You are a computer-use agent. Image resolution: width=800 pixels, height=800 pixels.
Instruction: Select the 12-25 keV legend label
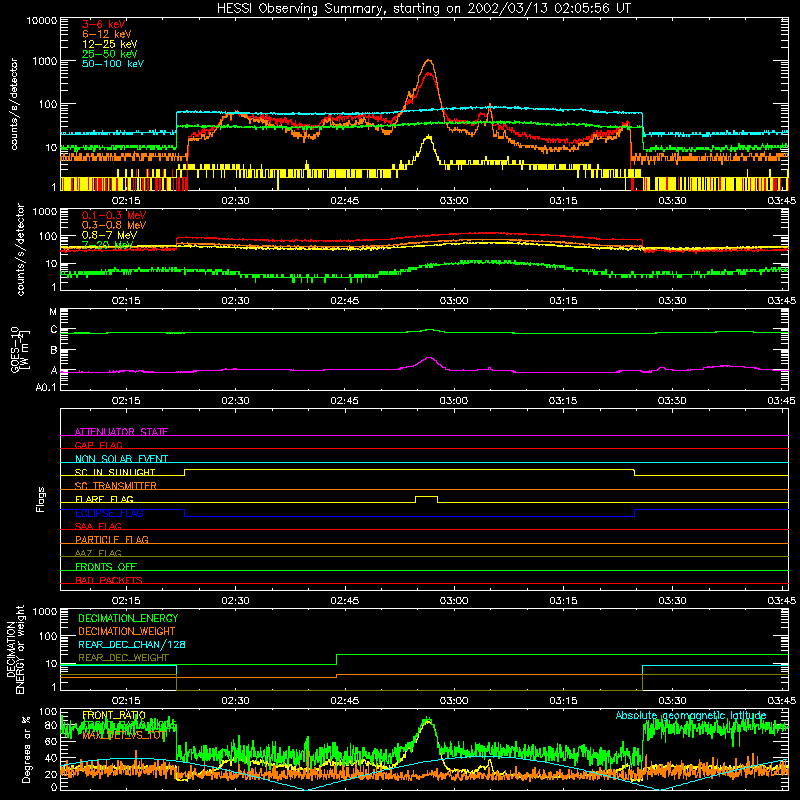110,44
